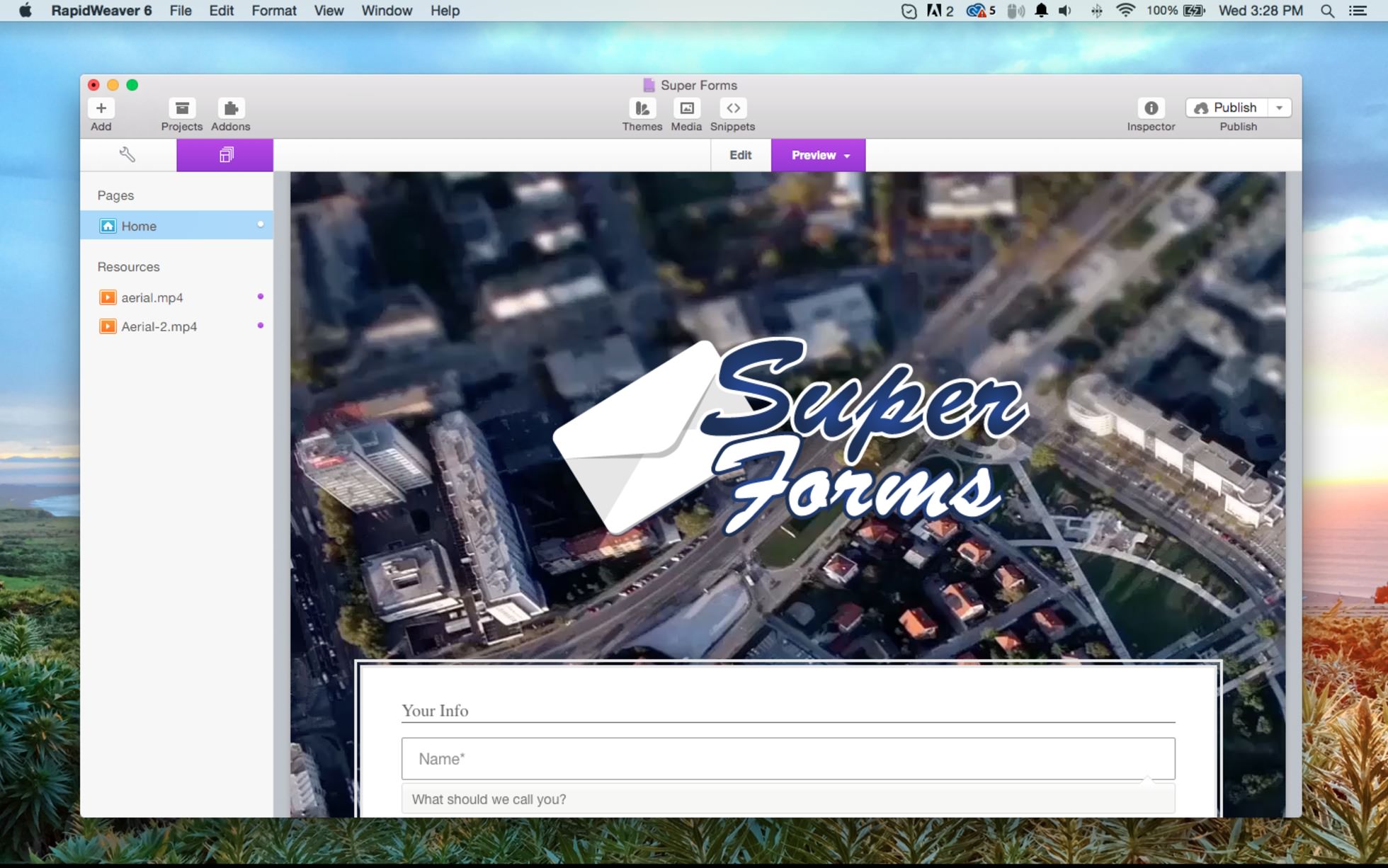Screen dimensions: 1388x868
Task: Click the aerial.mp4 video file icon
Action: click(108, 297)
